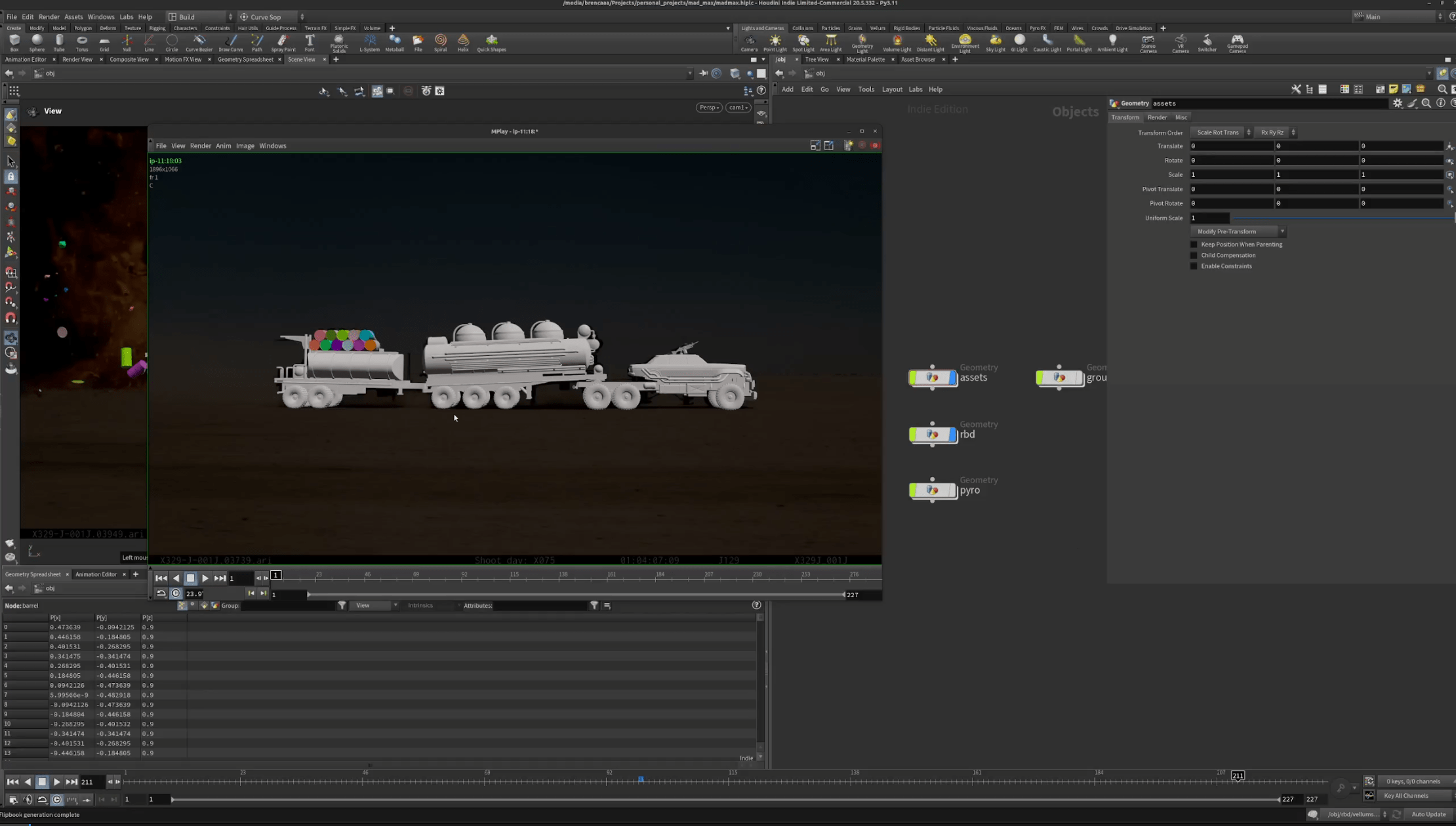Jump to first frame in main playbar
Viewport: 1456px width, 826px height.
[12, 781]
